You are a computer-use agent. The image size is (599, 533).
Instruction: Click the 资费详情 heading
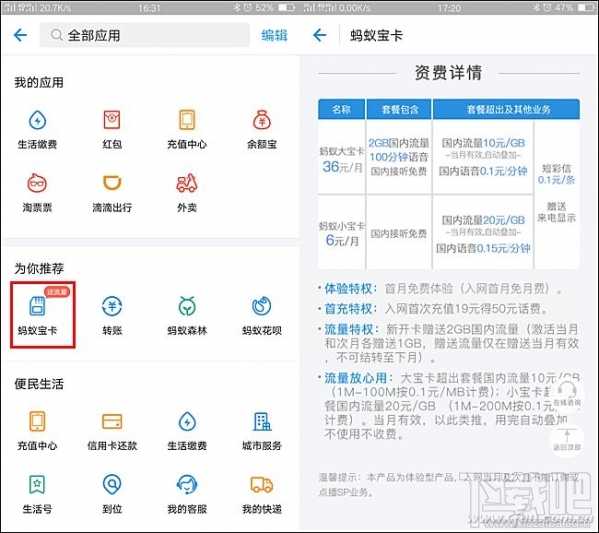click(x=448, y=73)
